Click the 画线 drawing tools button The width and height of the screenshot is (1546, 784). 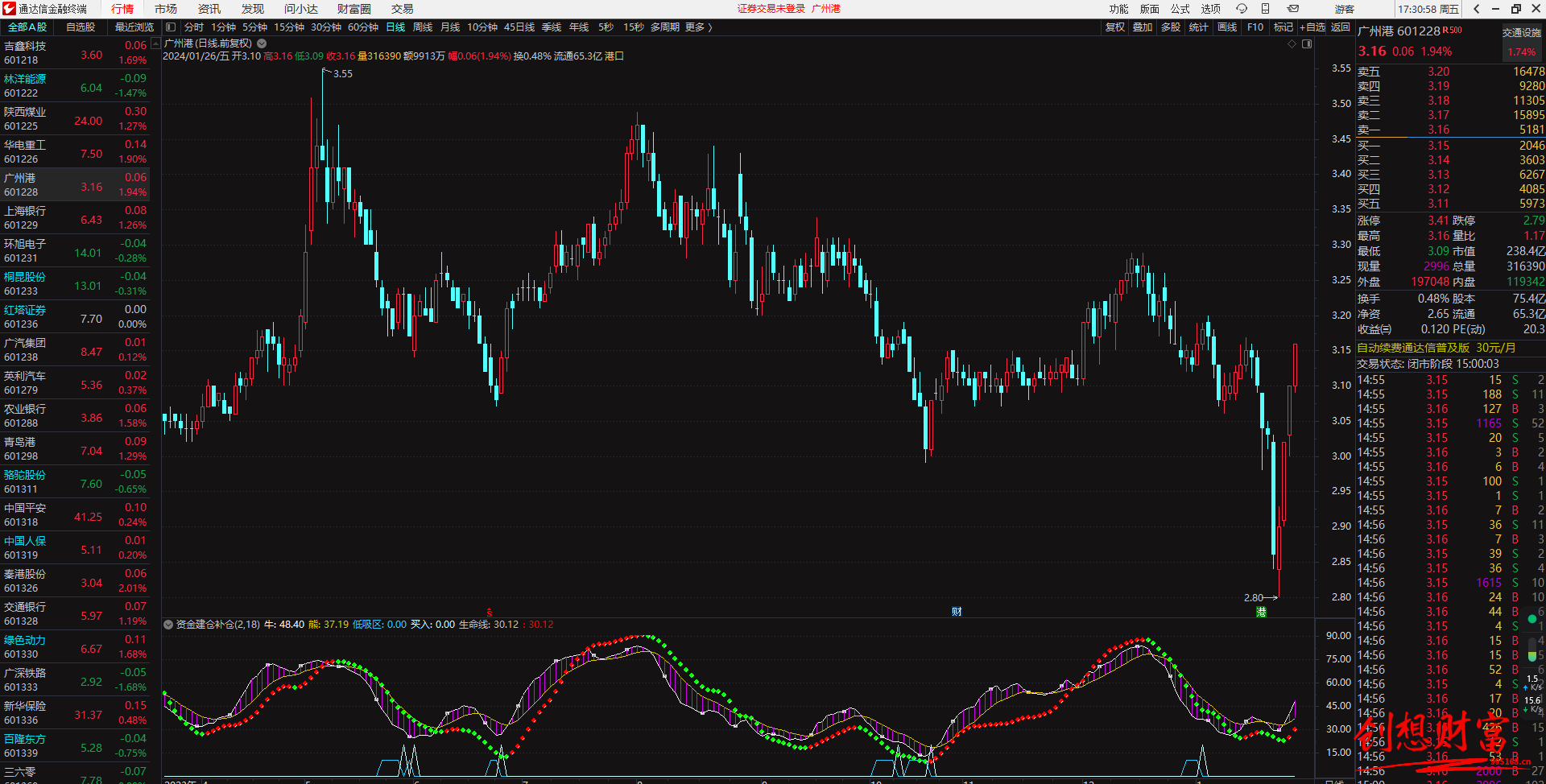coord(1227,27)
